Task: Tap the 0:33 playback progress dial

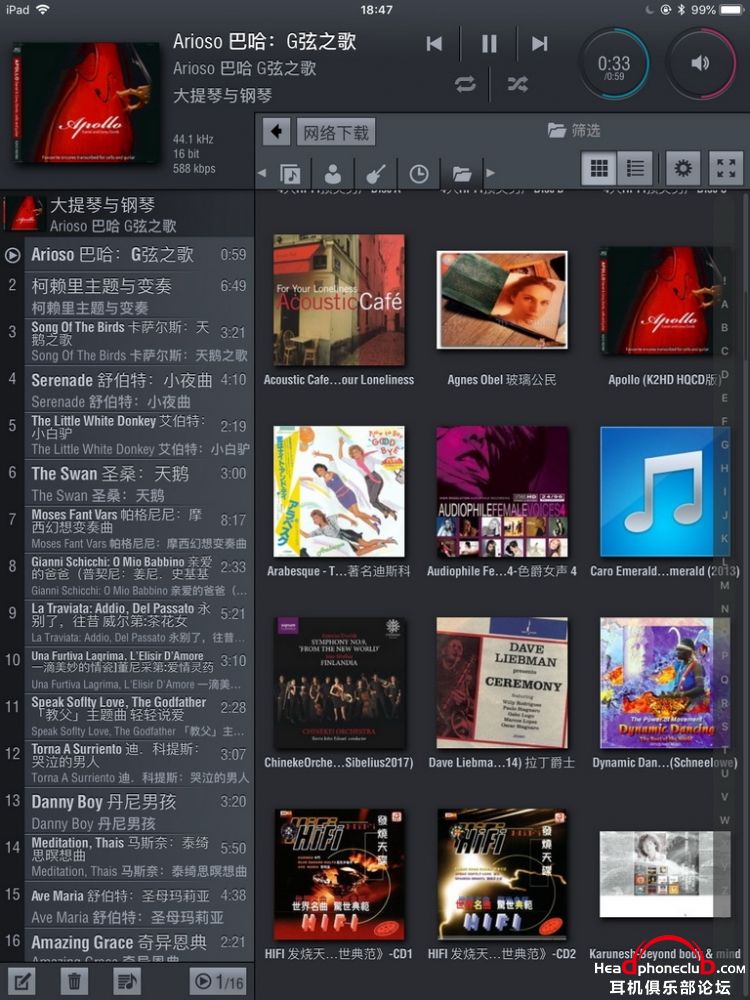Action: pyautogui.click(x=614, y=64)
